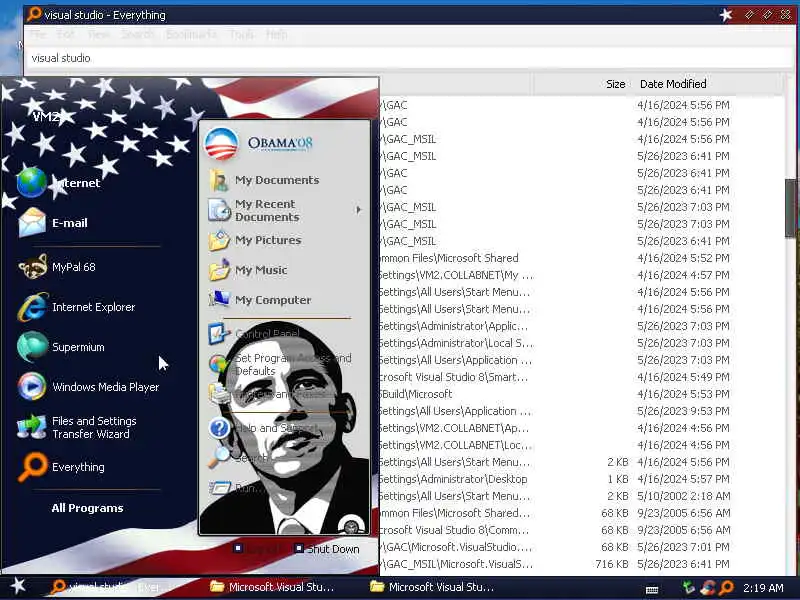This screenshot has height=600, width=800.
Task: Start Supermium browser
Action: click(x=61, y=347)
